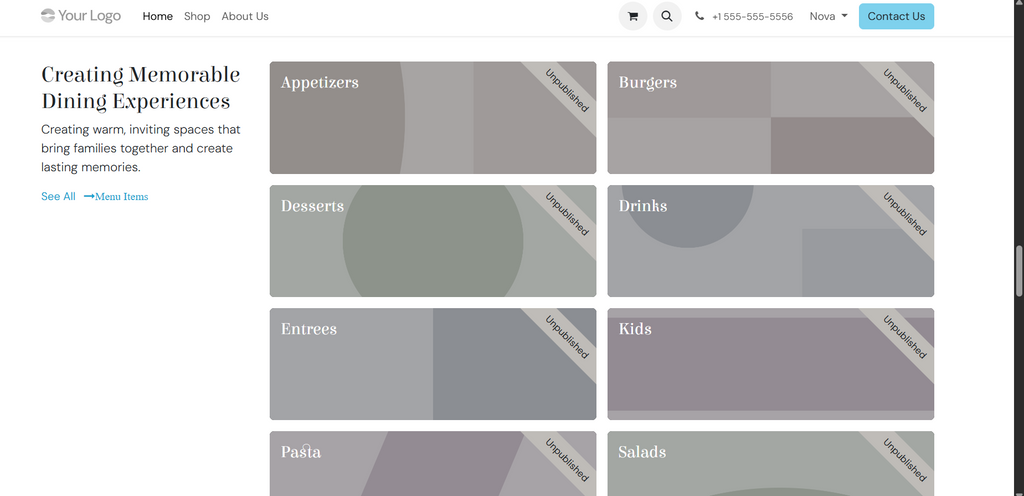The image size is (1024, 496).
Task: Open the About Us page
Action: coord(245,16)
